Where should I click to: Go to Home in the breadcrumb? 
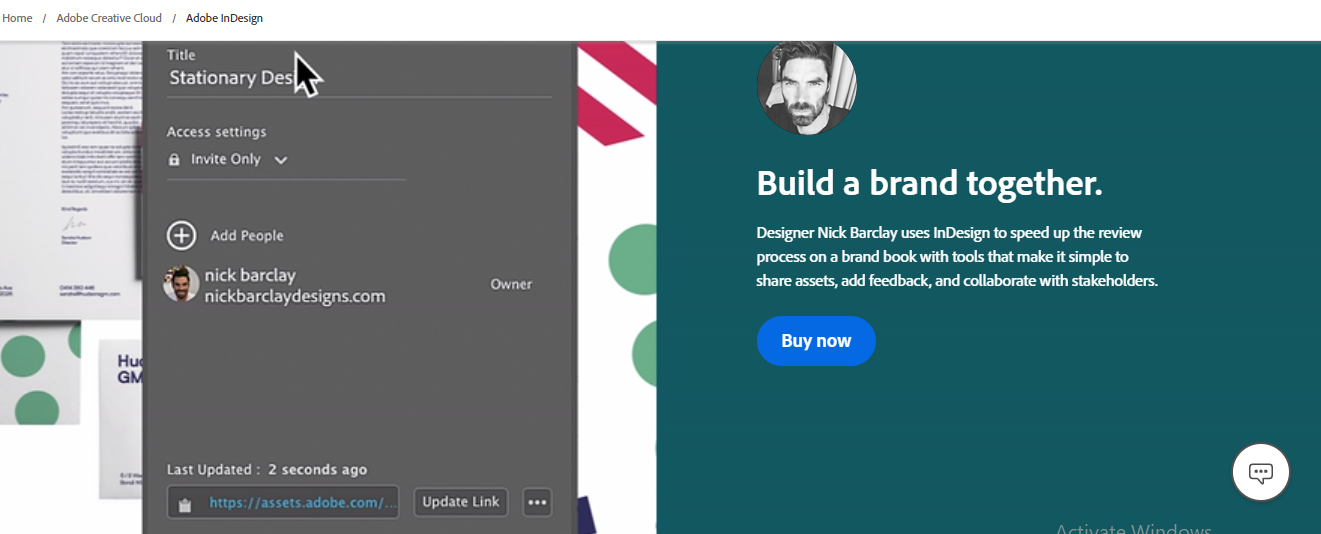(18, 18)
